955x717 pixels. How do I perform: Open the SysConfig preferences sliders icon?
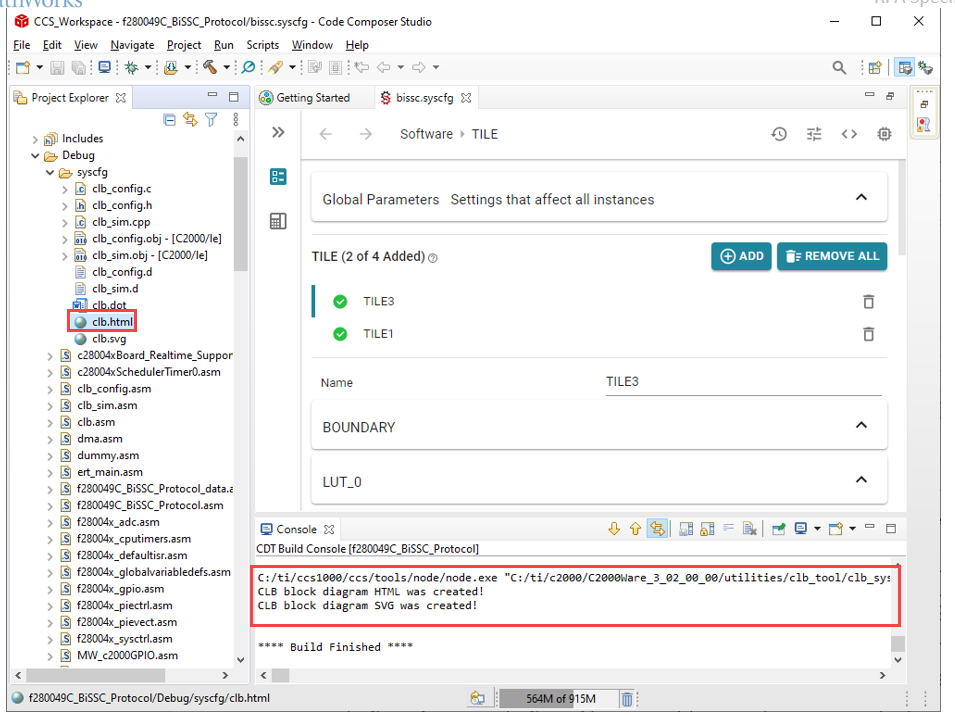pyautogui.click(x=814, y=134)
